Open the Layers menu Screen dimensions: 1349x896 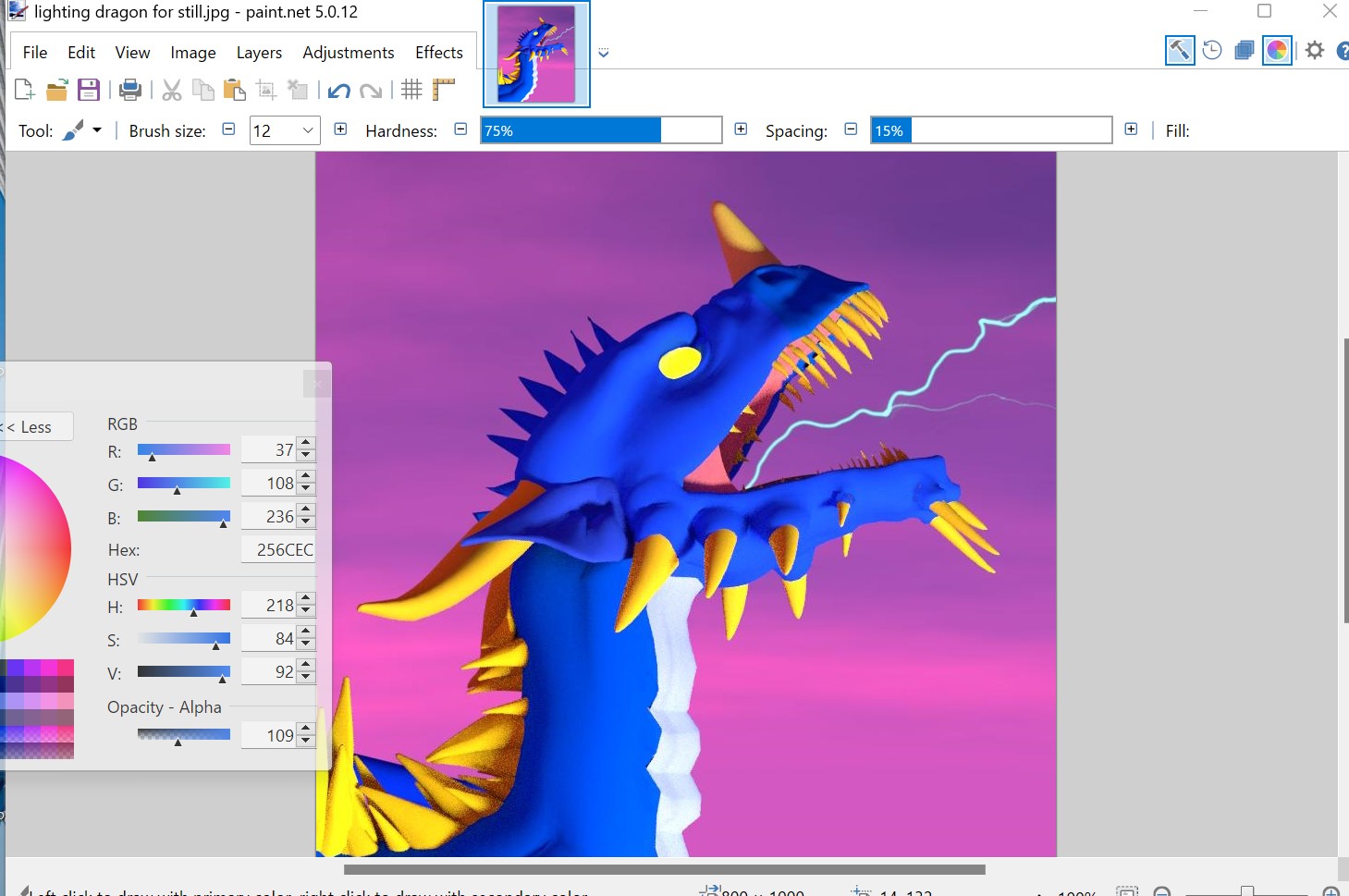(x=259, y=53)
